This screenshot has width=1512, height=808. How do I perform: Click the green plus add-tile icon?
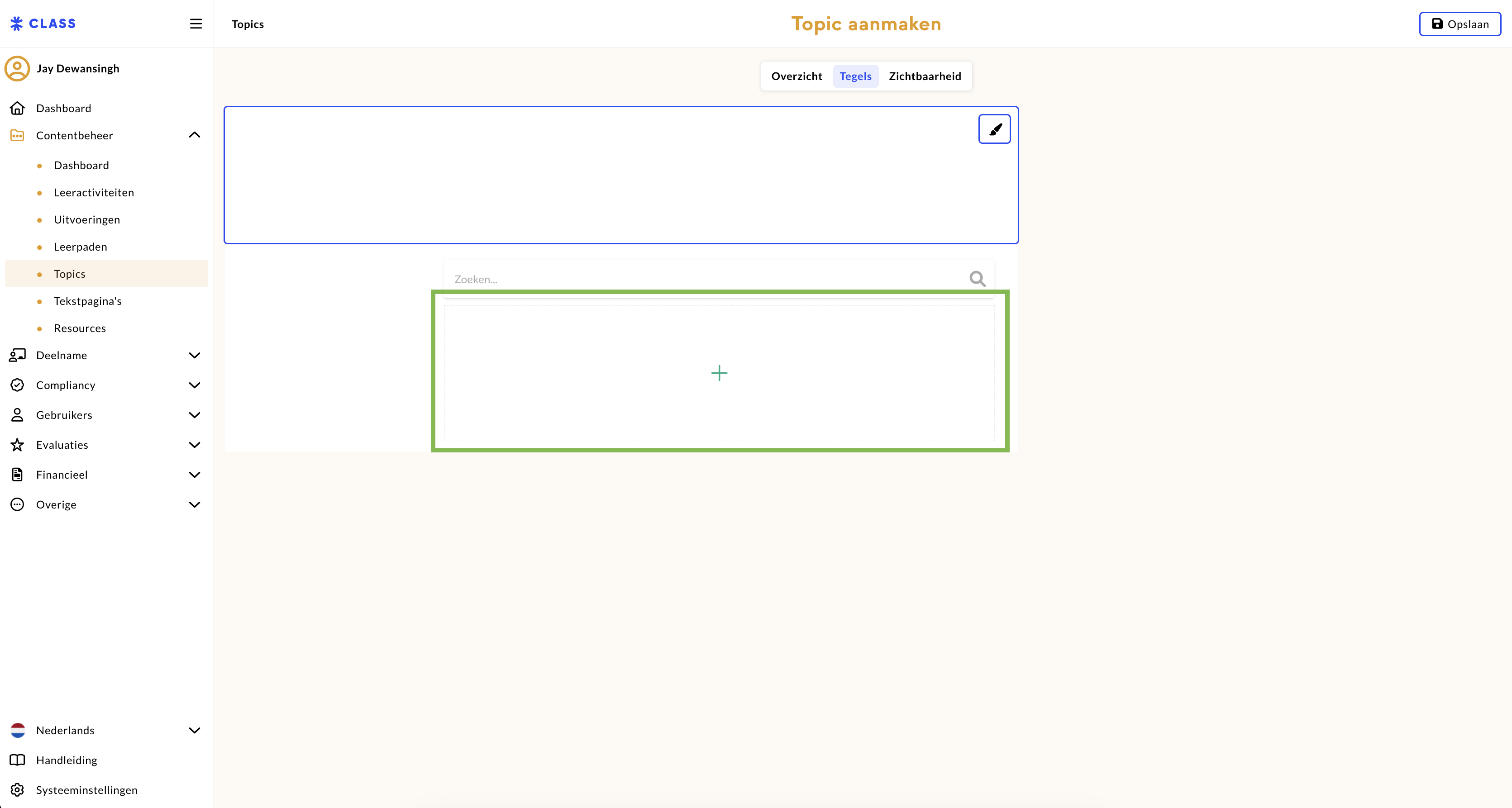click(719, 373)
